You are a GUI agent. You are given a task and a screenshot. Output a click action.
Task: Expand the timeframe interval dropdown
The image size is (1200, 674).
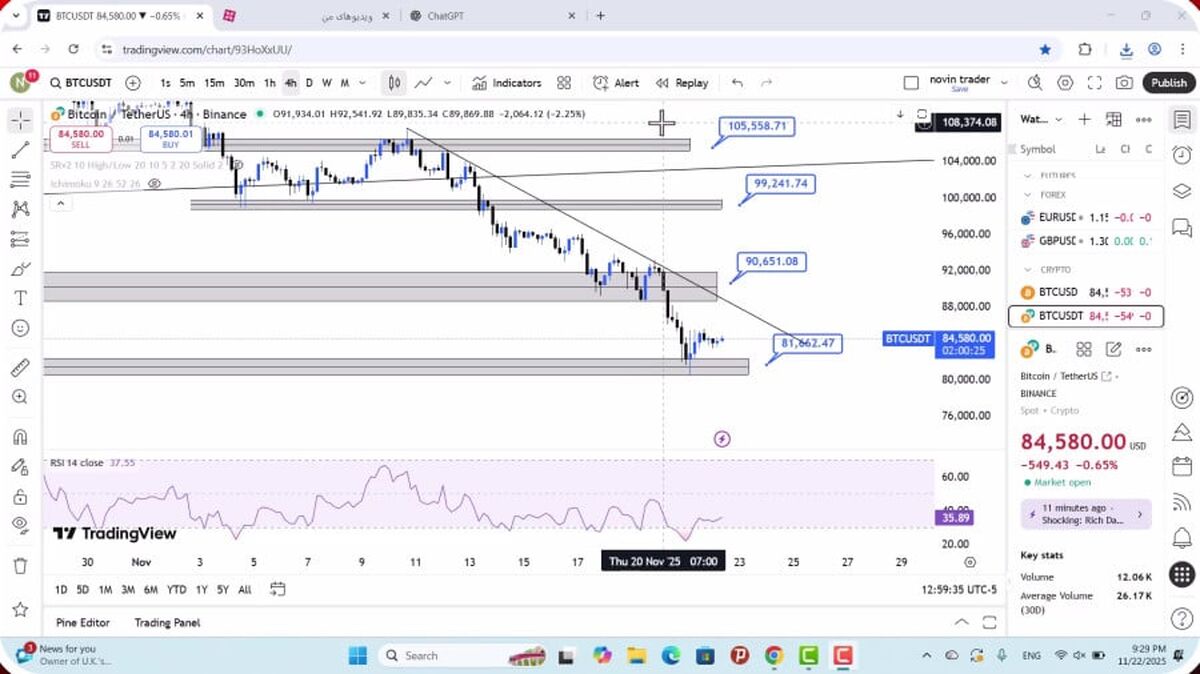point(362,83)
